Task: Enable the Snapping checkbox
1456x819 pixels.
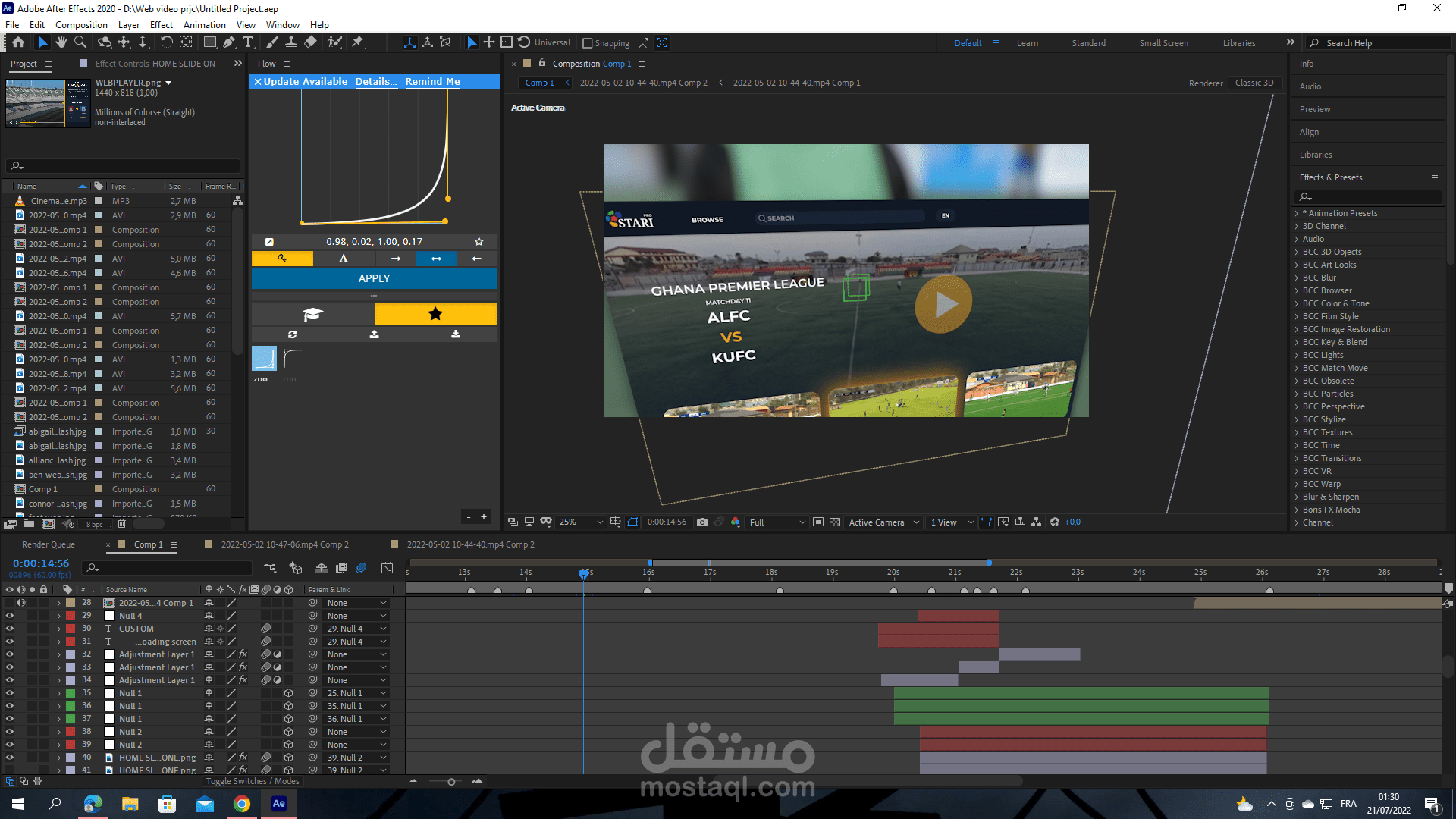Action: point(588,43)
